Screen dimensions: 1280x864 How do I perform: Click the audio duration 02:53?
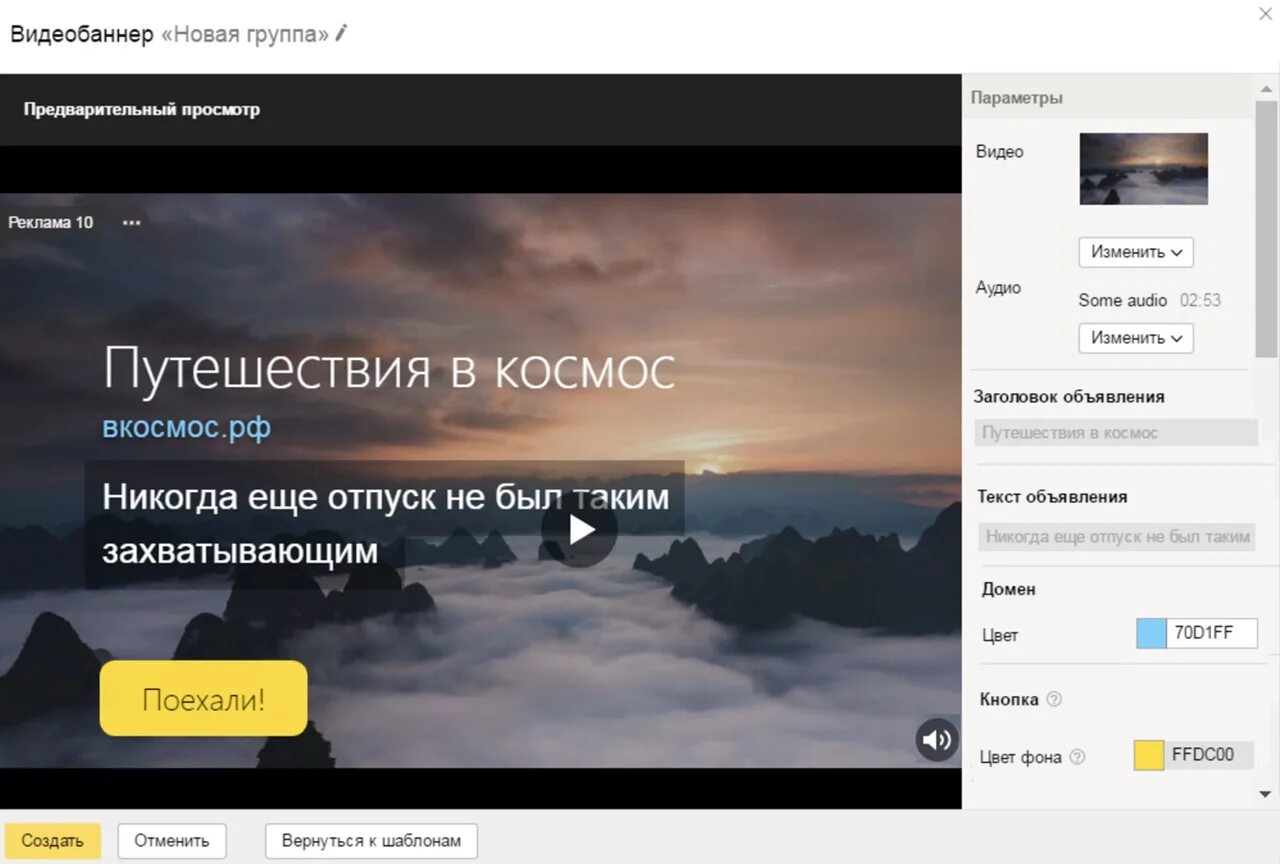click(1200, 300)
